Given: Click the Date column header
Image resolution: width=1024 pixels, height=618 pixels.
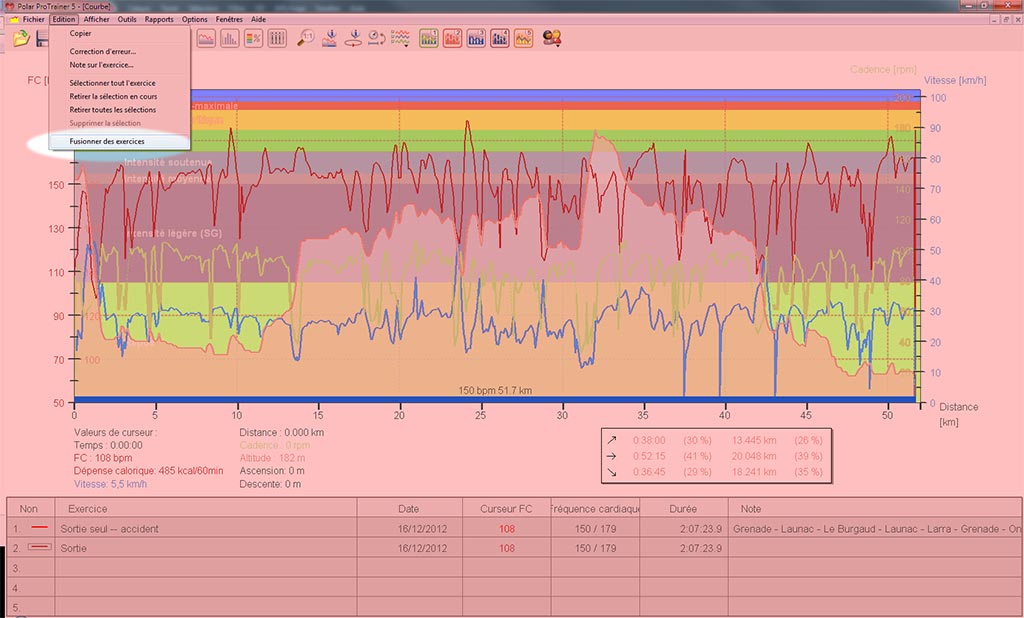Looking at the screenshot, I should (409, 508).
